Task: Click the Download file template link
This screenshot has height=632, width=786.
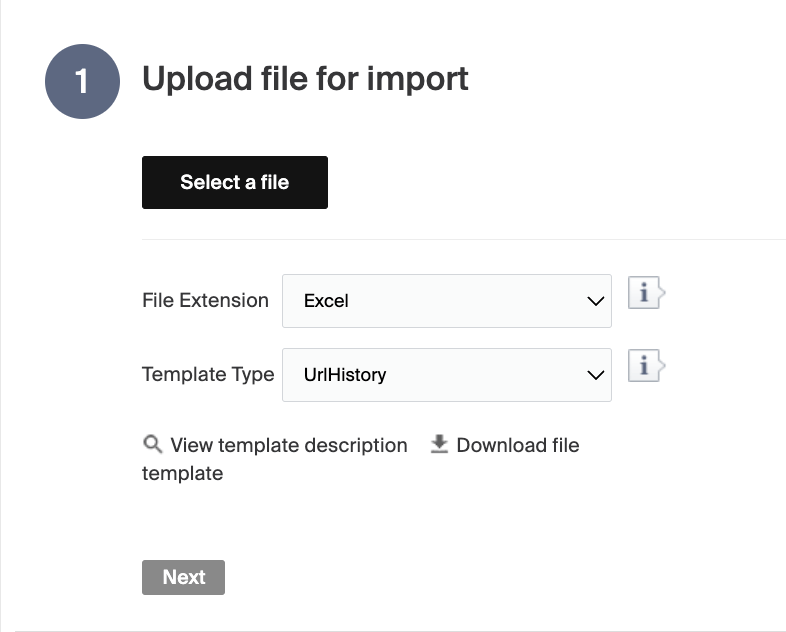Action: point(517,445)
